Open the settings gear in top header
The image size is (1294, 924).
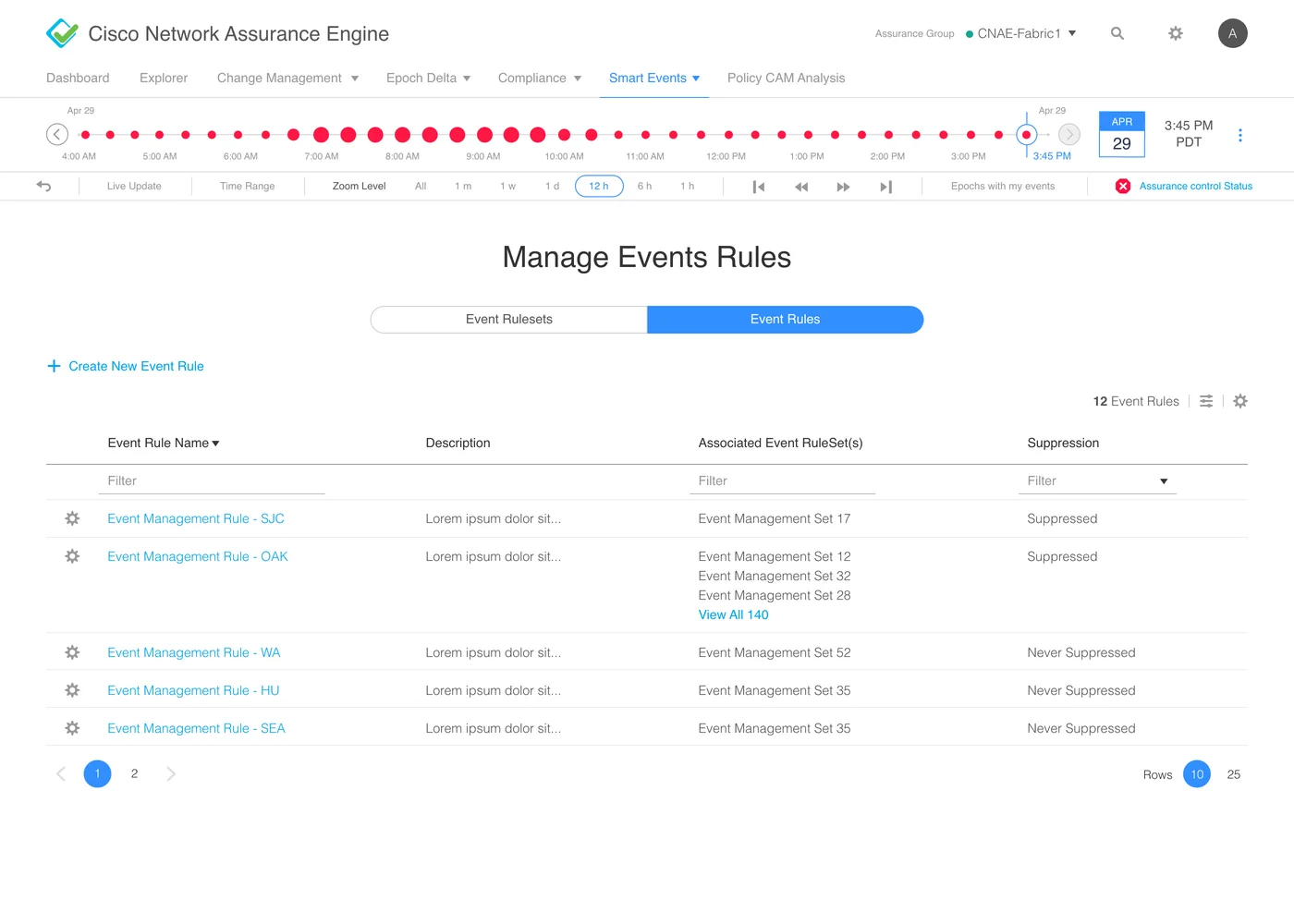click(1176, 33)
